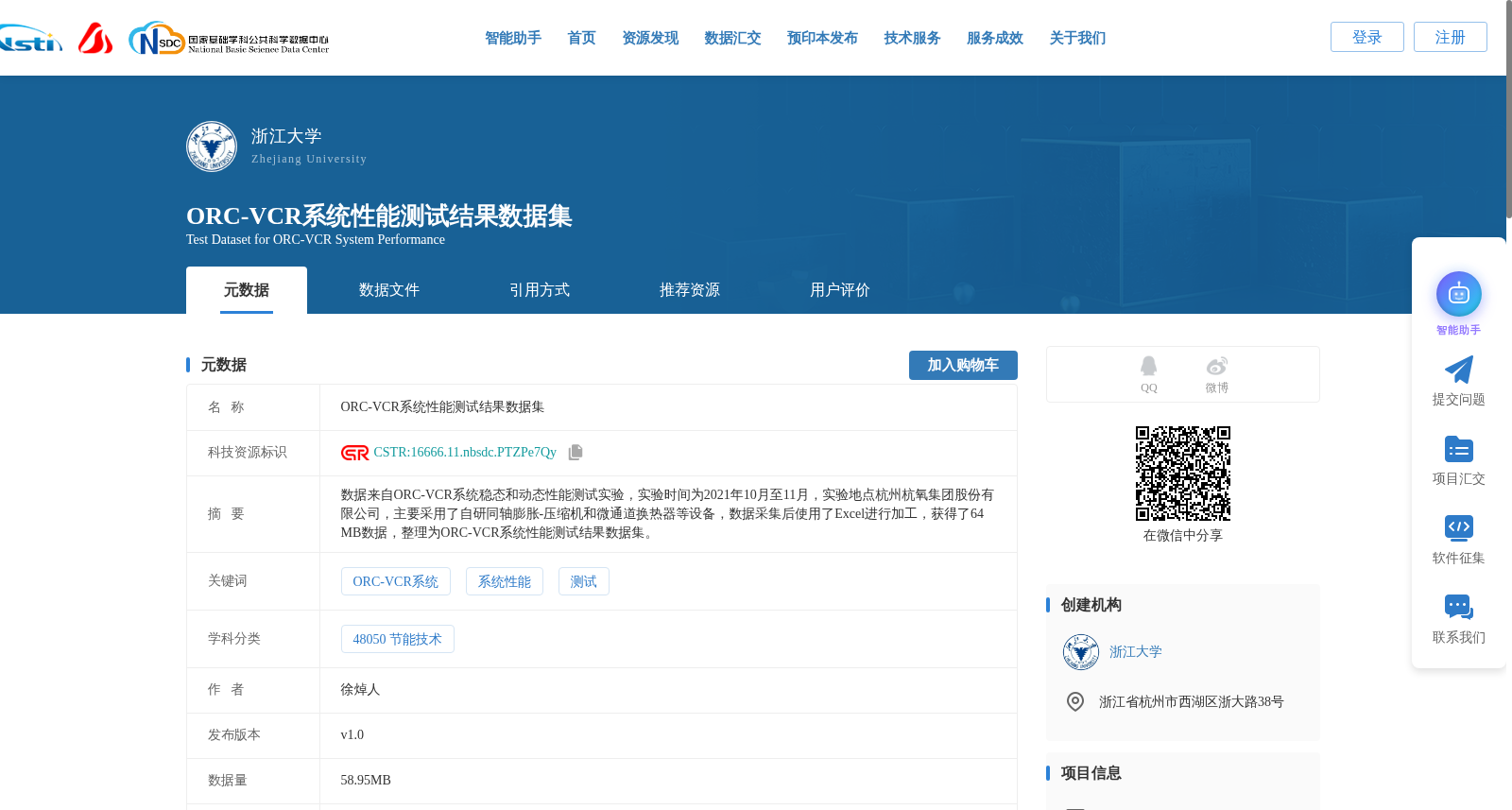Open 联系我们 chat icon
Screen dimensions: 1512x810
click(1459, 607)
